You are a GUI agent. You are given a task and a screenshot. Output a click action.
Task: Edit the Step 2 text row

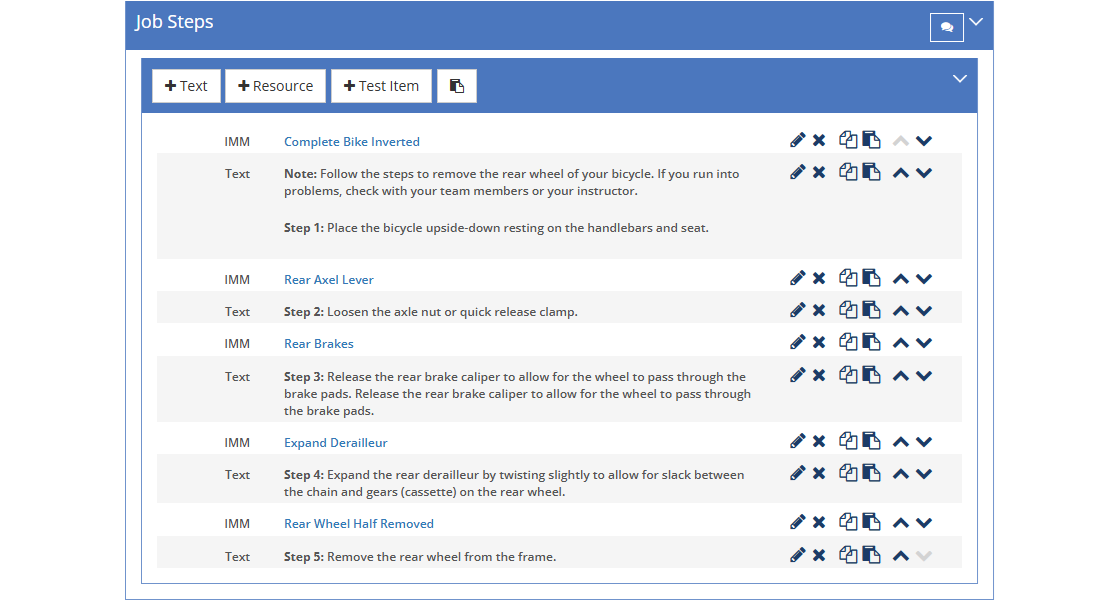click(797, 310)
